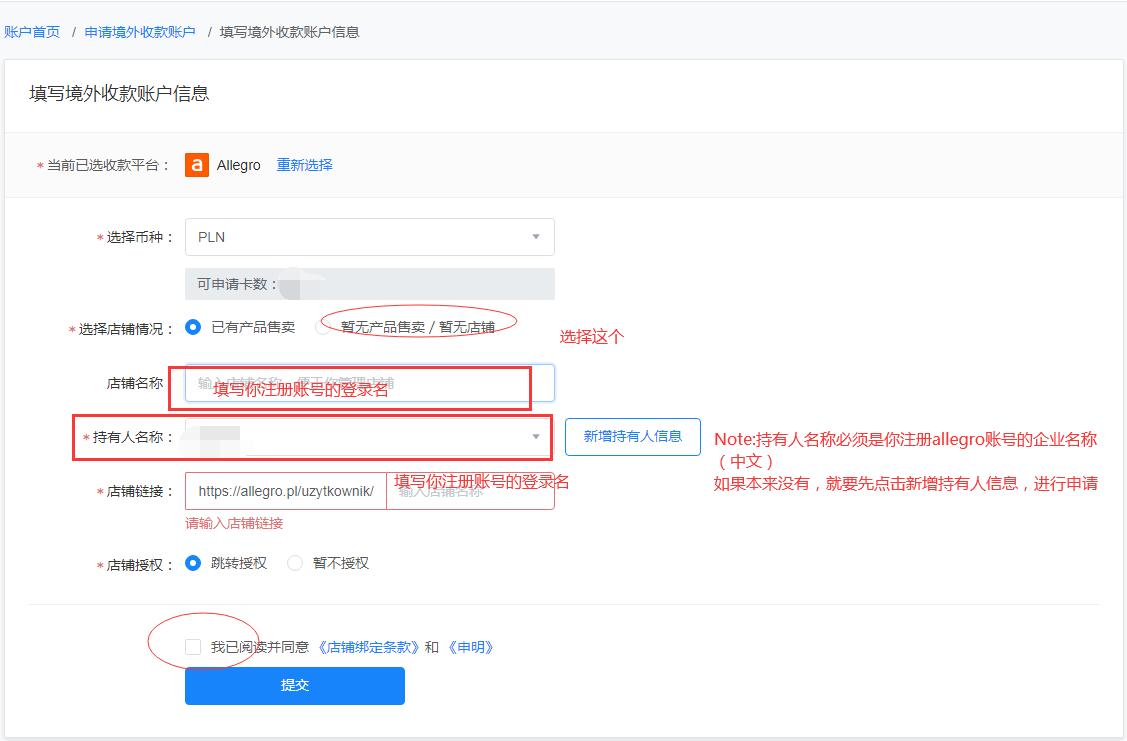Open the 选择币种 currency combo box
Viewport: 1127px width, 741px height.
(x=370, y=237)
